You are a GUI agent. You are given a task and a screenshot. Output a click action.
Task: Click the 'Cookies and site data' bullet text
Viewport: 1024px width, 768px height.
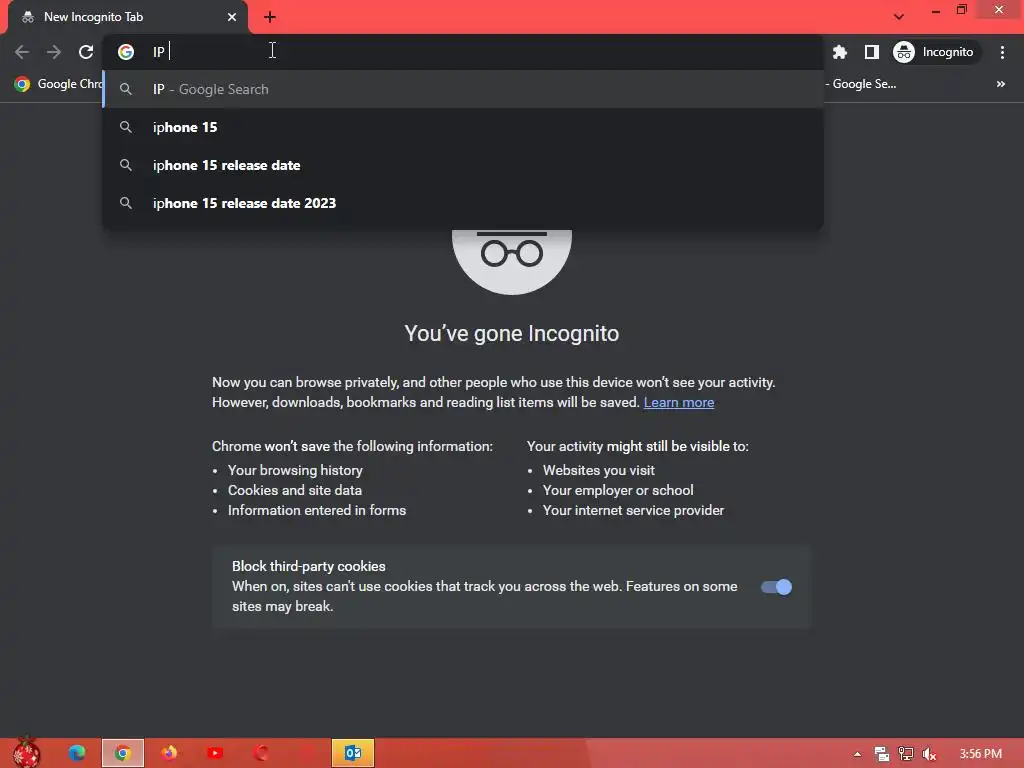(x=295, y=490)
